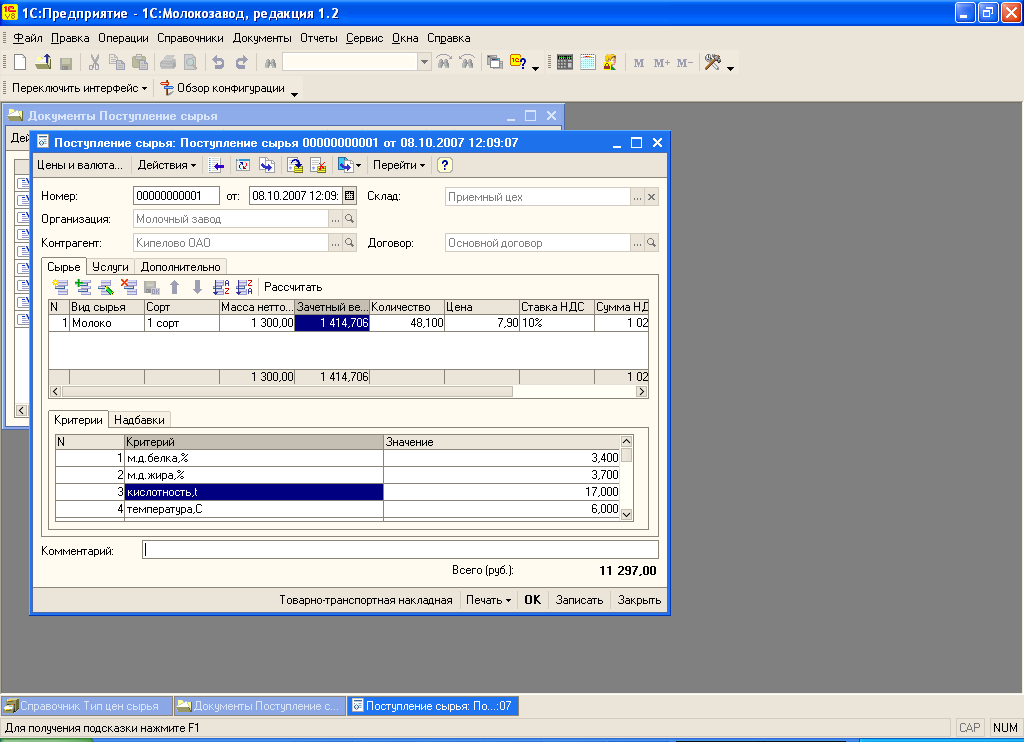The width and height of the screenshot is (1024, 742).
Task: Click the hammer and wrench tools icon
Action: click(x=712, y=62)
